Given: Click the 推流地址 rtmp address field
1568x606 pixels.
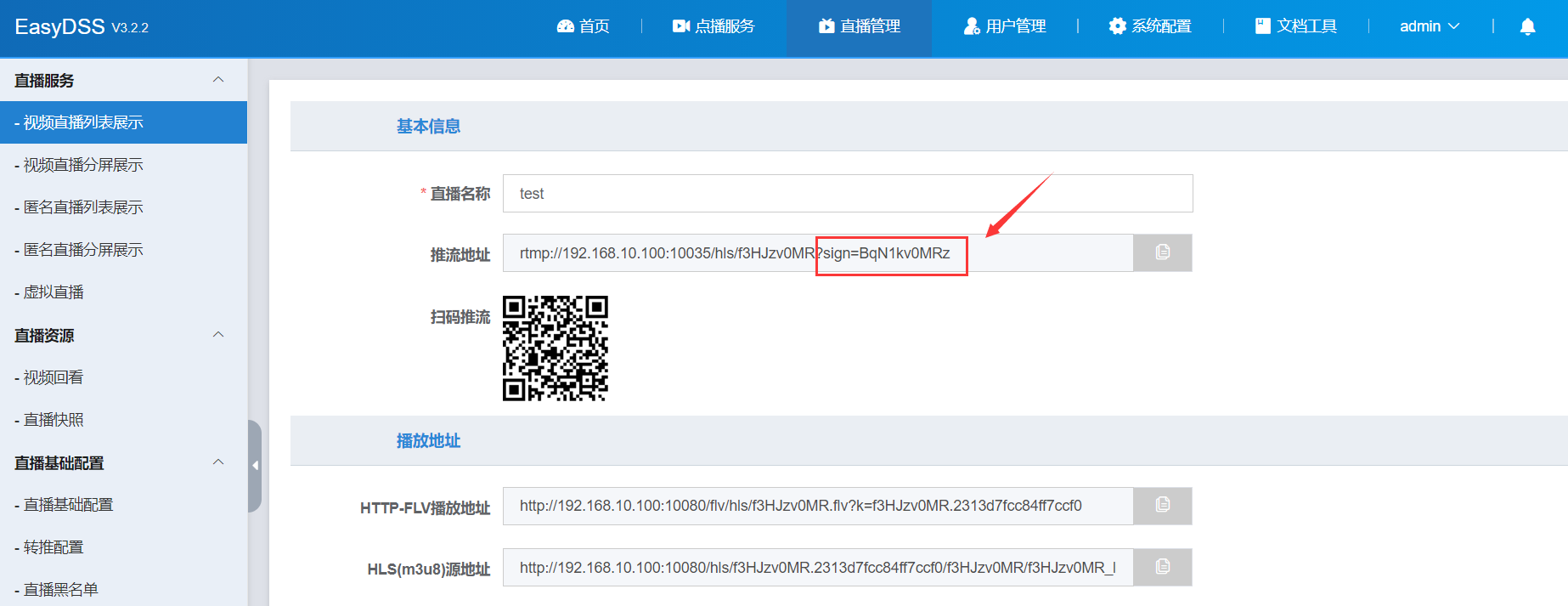Looking at the screenshot, I should pyautogui.click(x=818, y=253).
